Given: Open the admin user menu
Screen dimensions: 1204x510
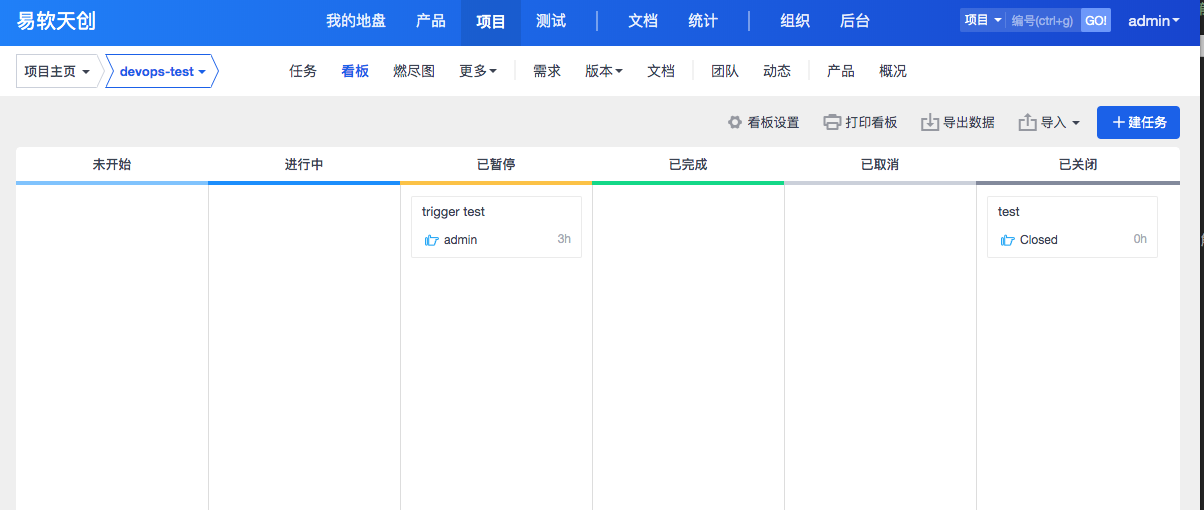Looking at the screenshot, I should coord(1153,21).
